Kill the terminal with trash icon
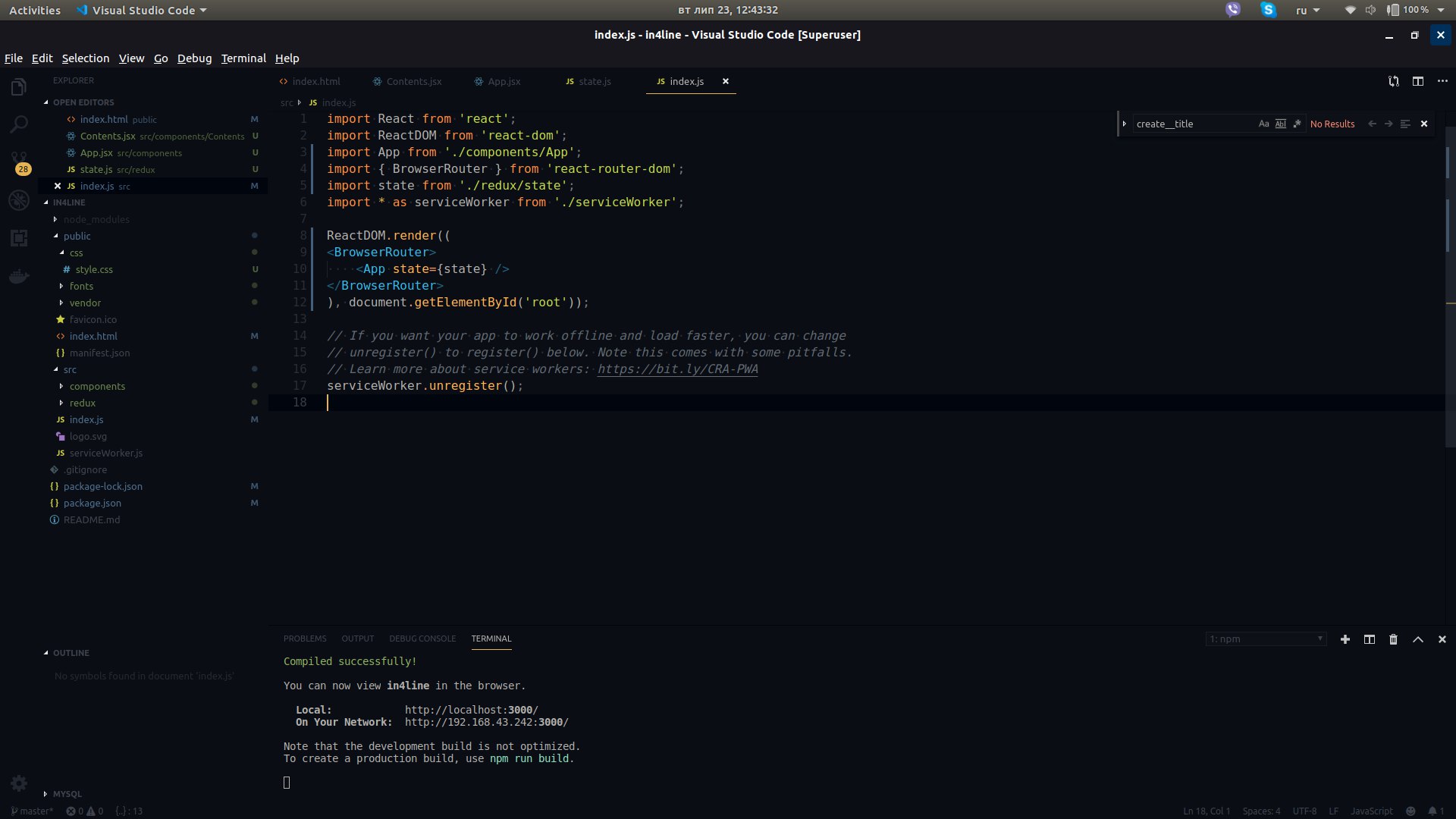1456x819 pixels. tap(1393, 639)
